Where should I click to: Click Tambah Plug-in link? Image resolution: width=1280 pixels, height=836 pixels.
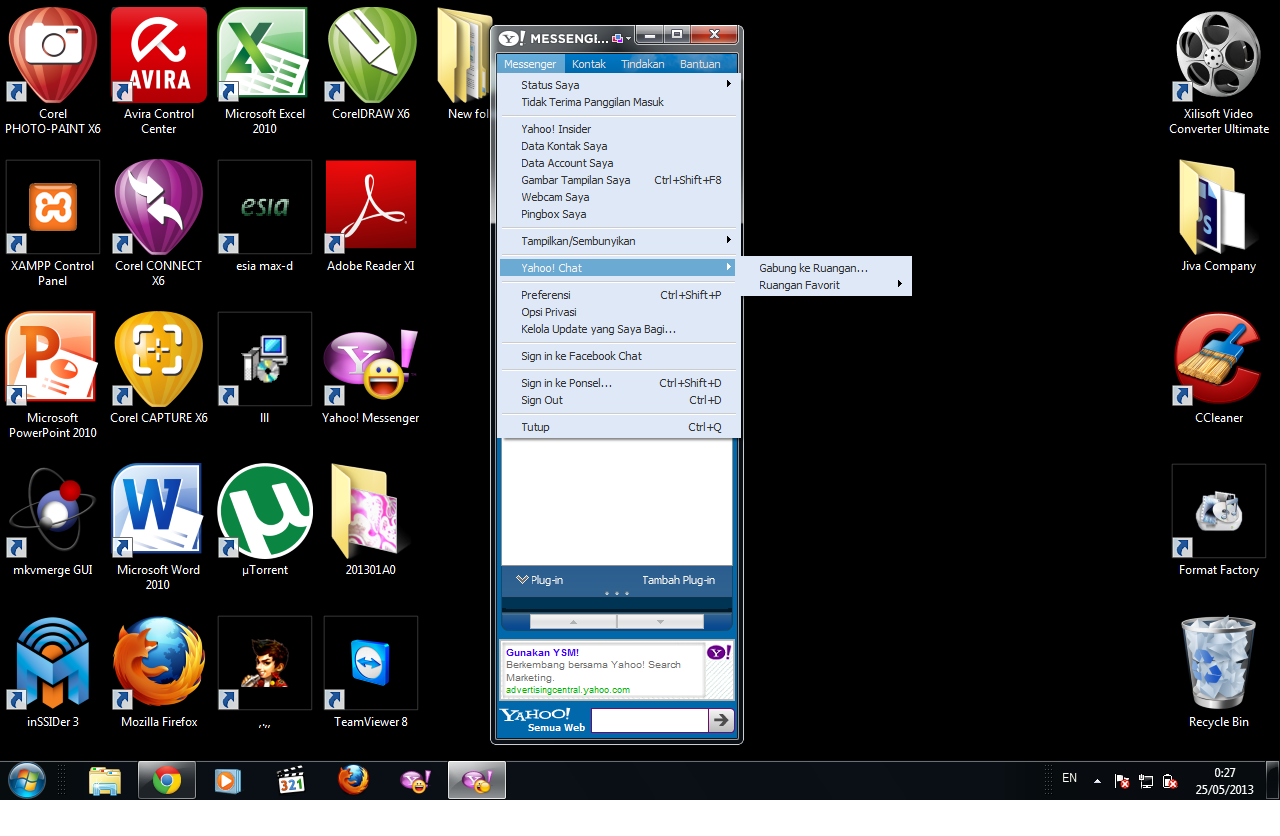(678, 580)
